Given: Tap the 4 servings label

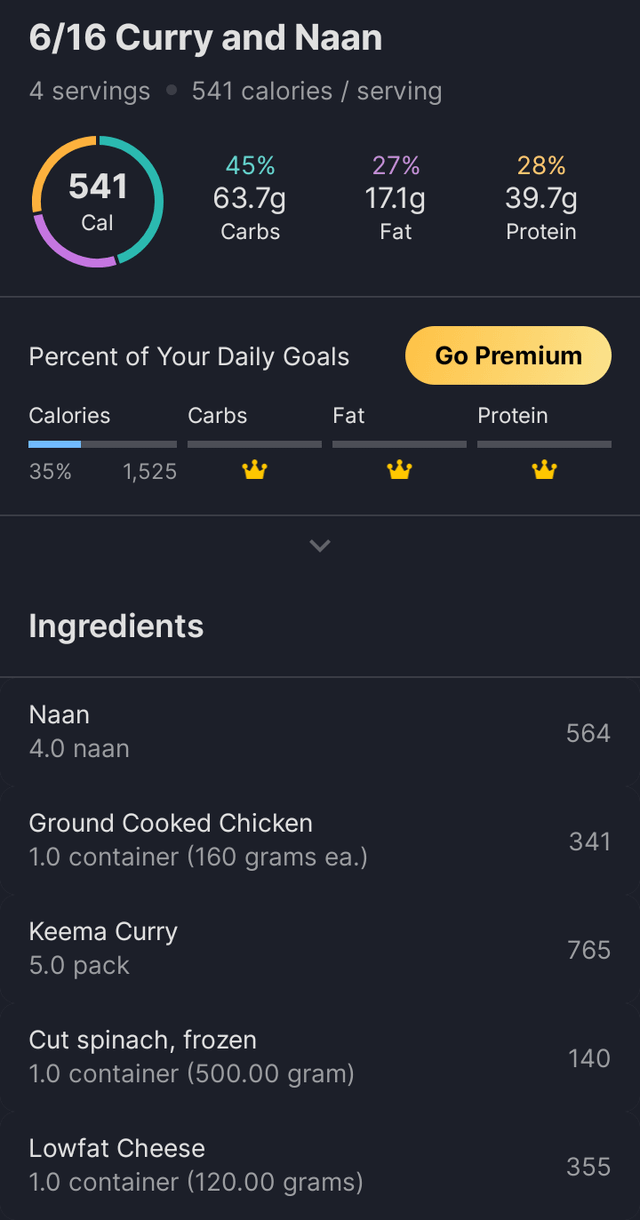Looking at the screenshot, I should 89,92.
